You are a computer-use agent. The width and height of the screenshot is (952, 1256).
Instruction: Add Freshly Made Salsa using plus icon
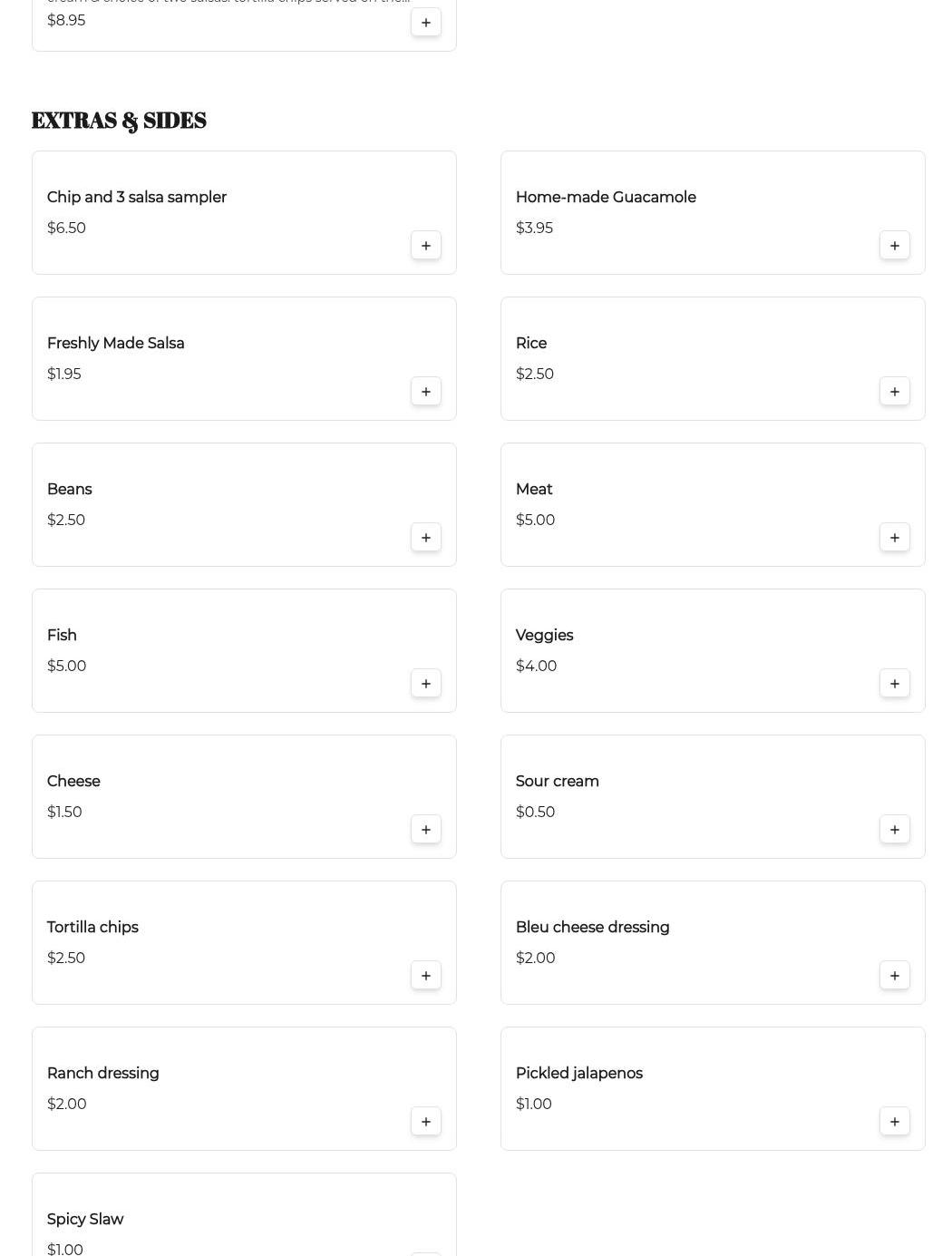tap(426, 392)
